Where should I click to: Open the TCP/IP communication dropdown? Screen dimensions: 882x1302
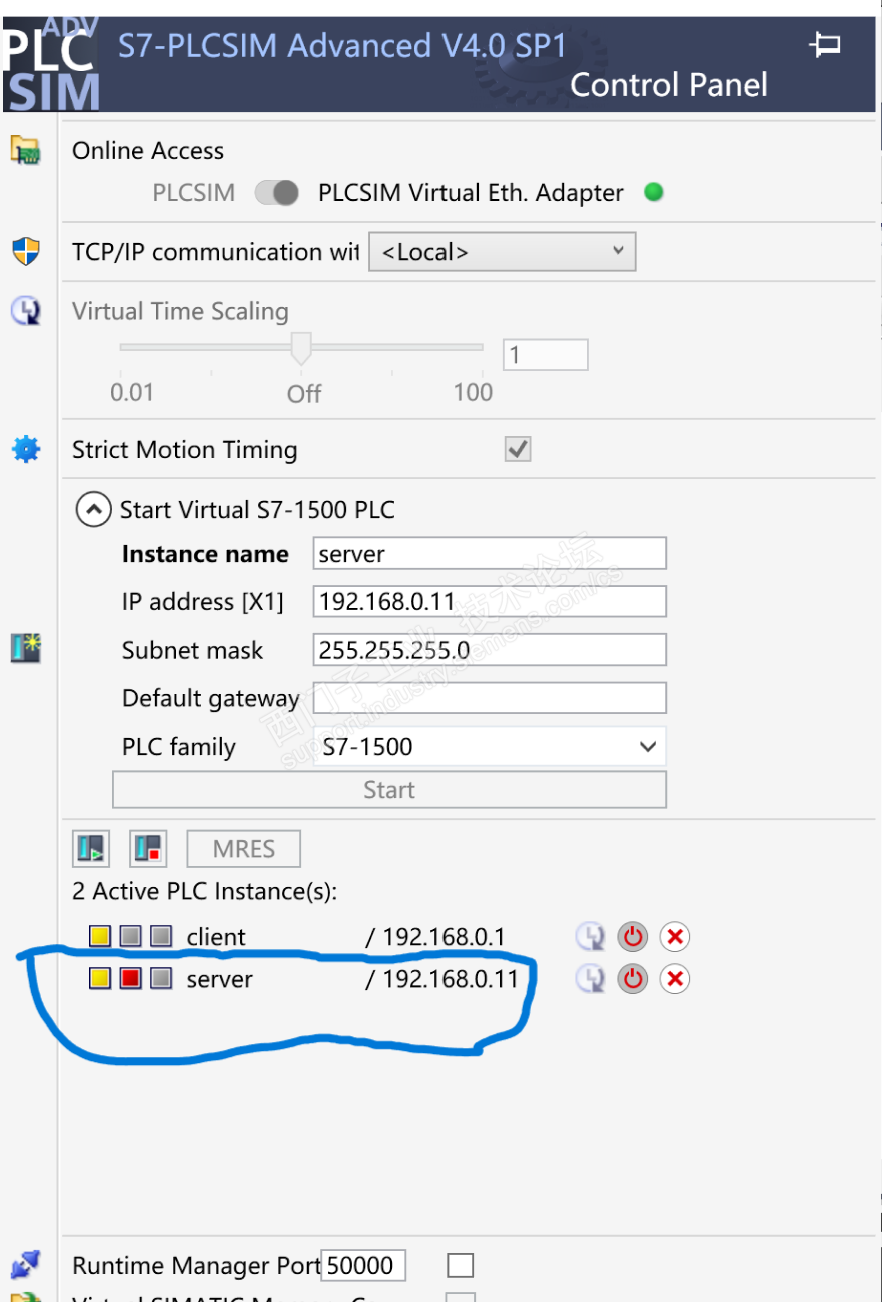[502, 252]
